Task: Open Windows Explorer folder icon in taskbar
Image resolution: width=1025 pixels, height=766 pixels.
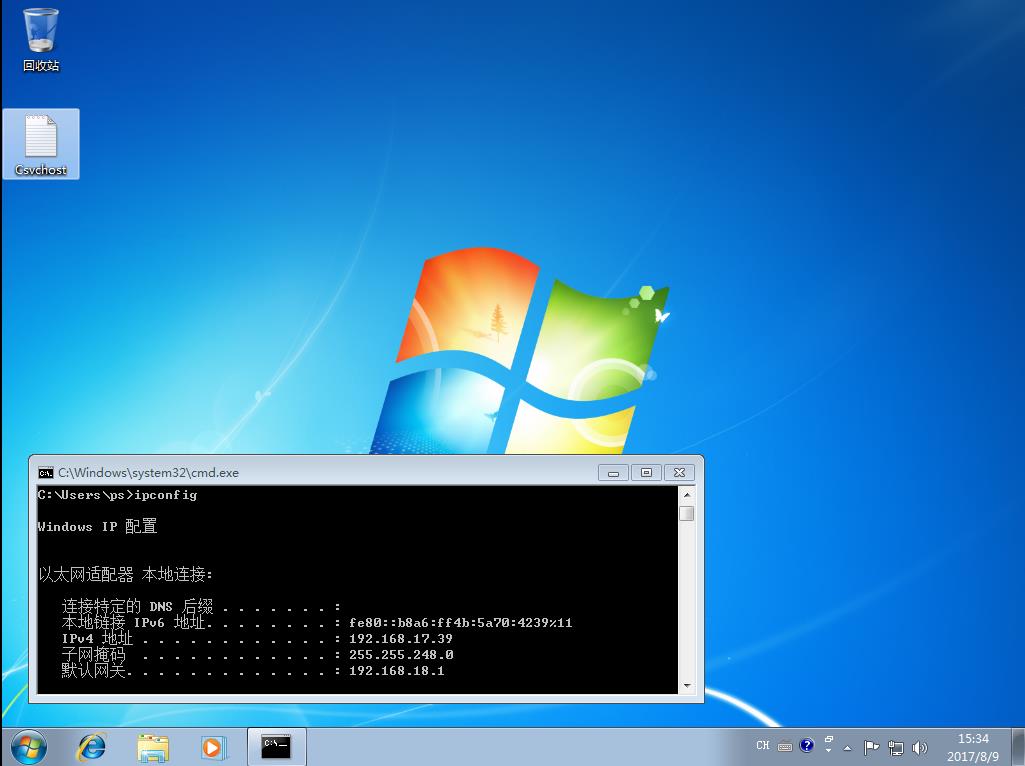Action: click(x=153, y=746)
